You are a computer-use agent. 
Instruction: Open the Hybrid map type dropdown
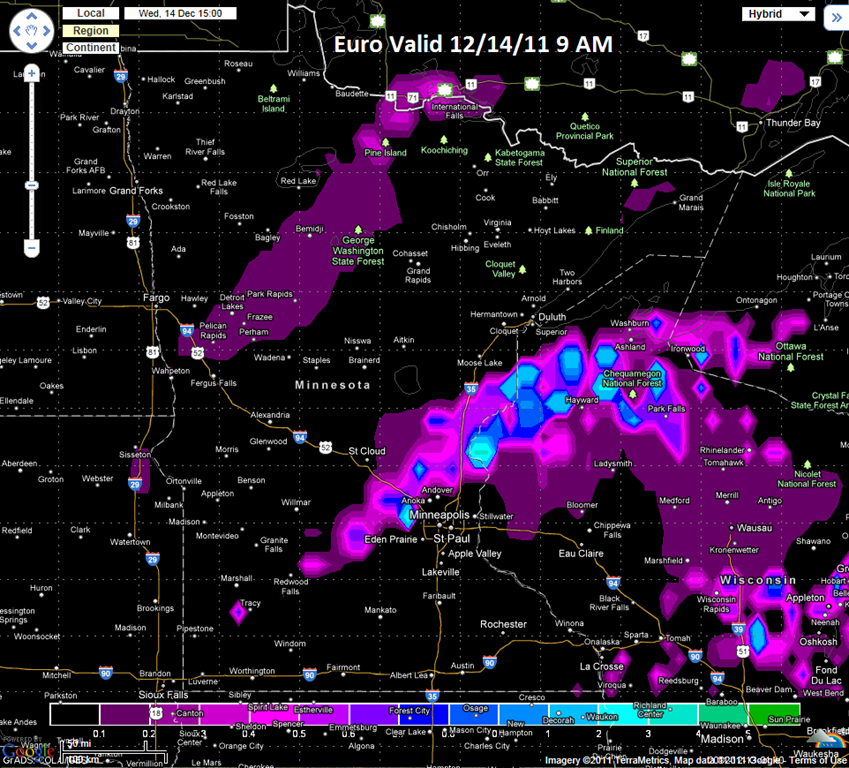click(x=778, y=14)
